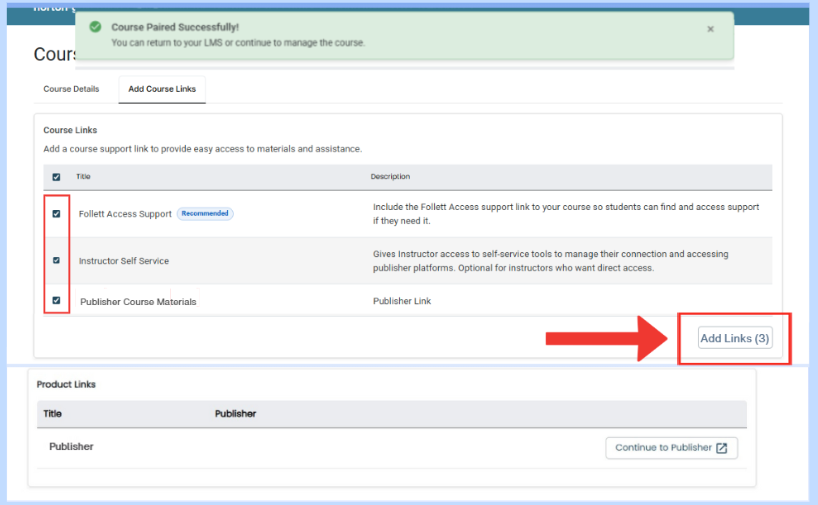Uncheck Follett Access Support checkbox
Image resolution: width=818 pixels, height=505 pixels.
(56, 213)
